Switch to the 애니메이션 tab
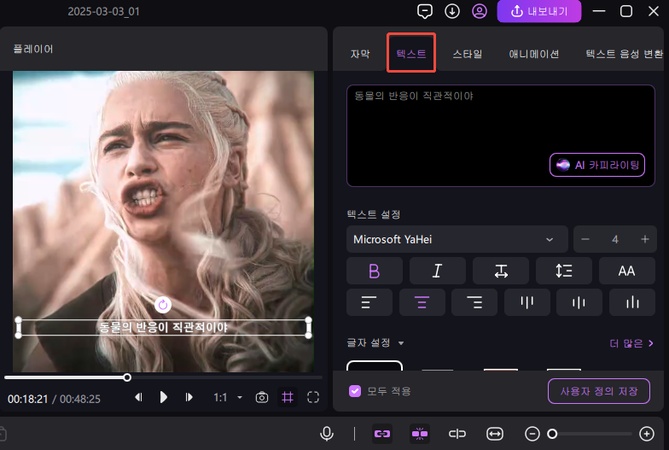This screenshot has height=450, width=669. point(534,54)
